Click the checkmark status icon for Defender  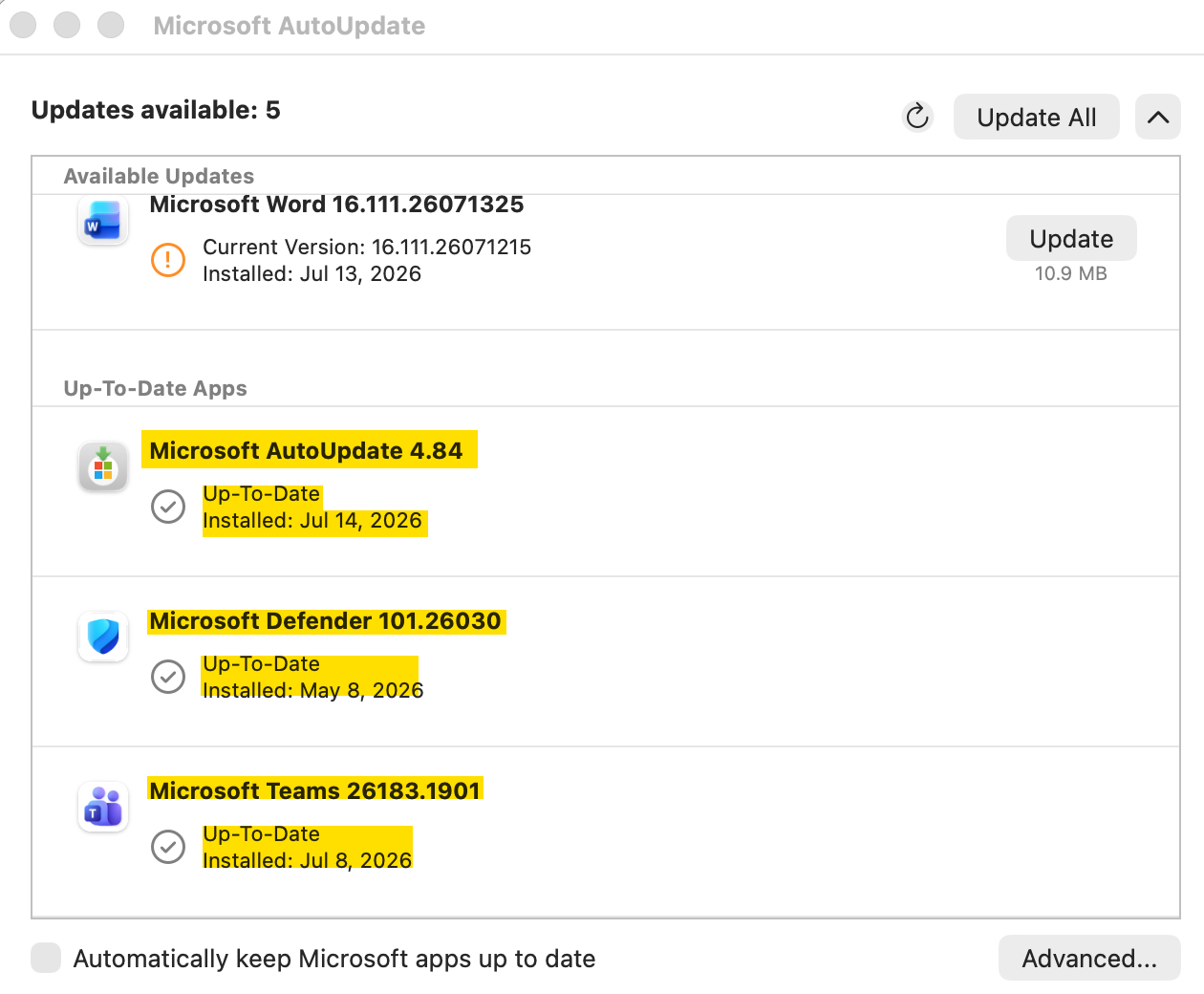[168, 677]
